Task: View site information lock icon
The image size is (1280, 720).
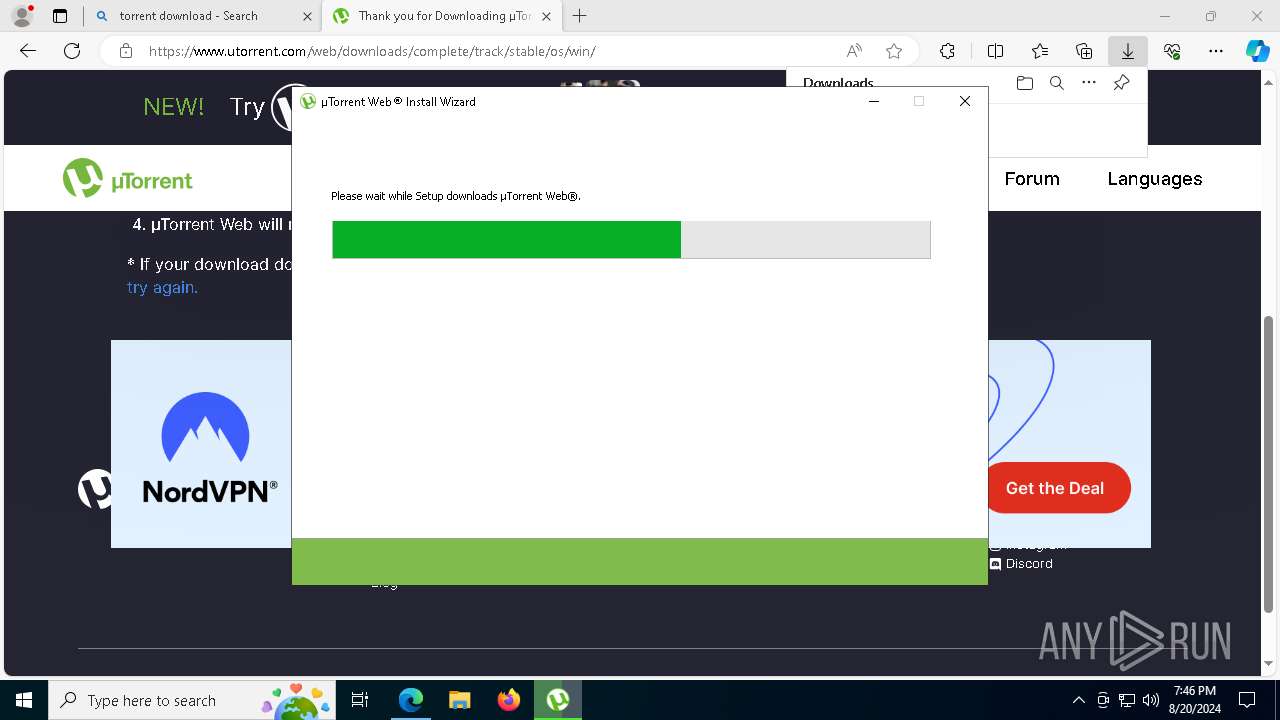Action: pyautogui.click(x=126, y=51)
